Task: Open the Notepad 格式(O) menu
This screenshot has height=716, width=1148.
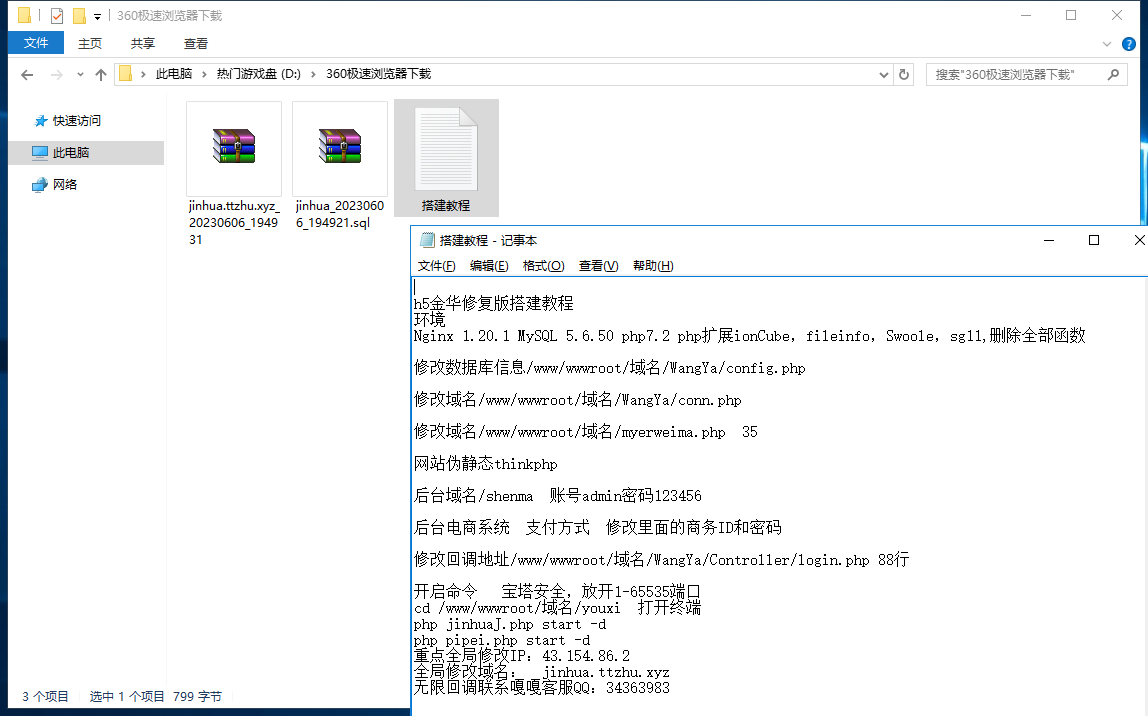Action: pos(543,266)
